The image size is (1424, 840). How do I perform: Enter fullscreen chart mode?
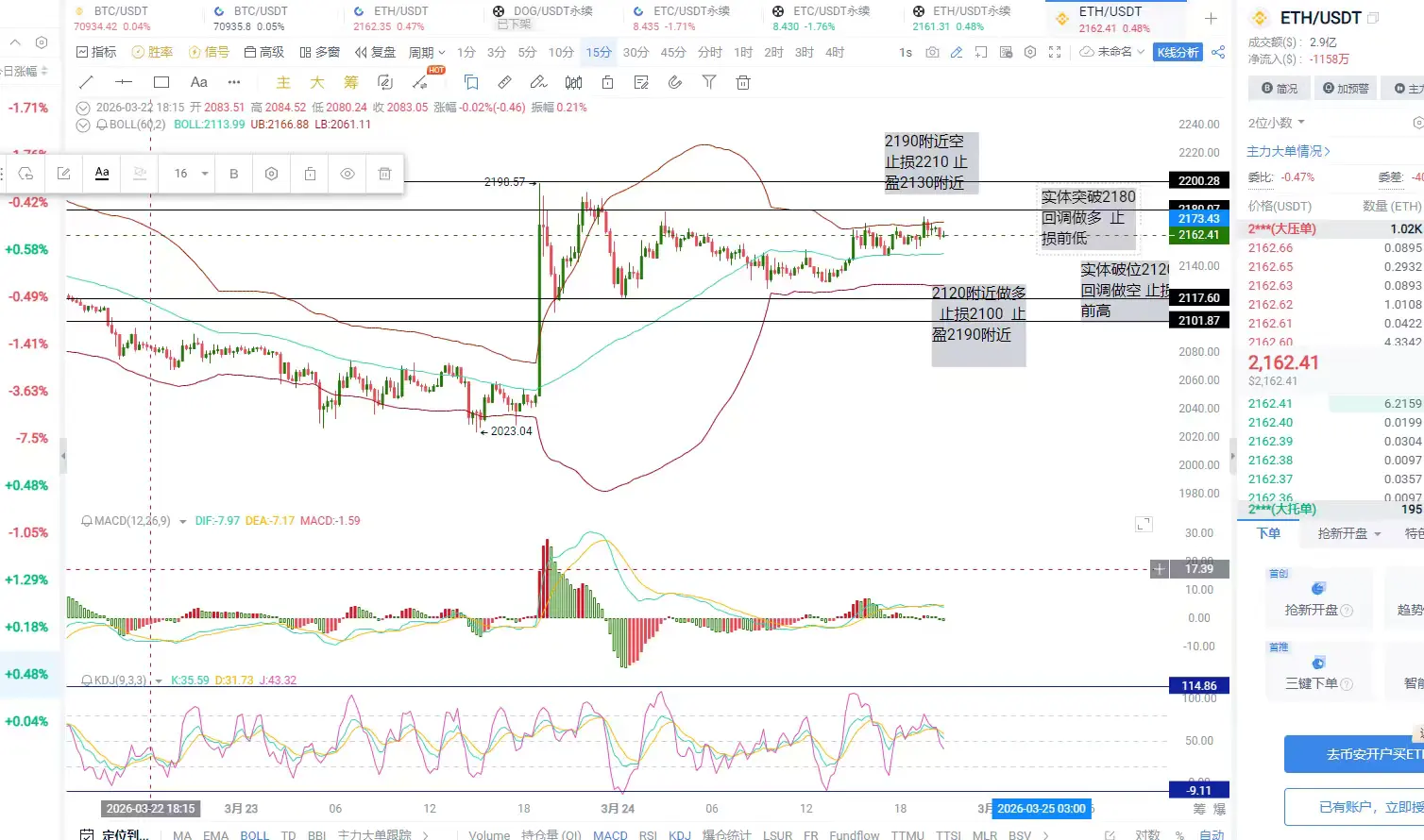(x=1055, y=52)
